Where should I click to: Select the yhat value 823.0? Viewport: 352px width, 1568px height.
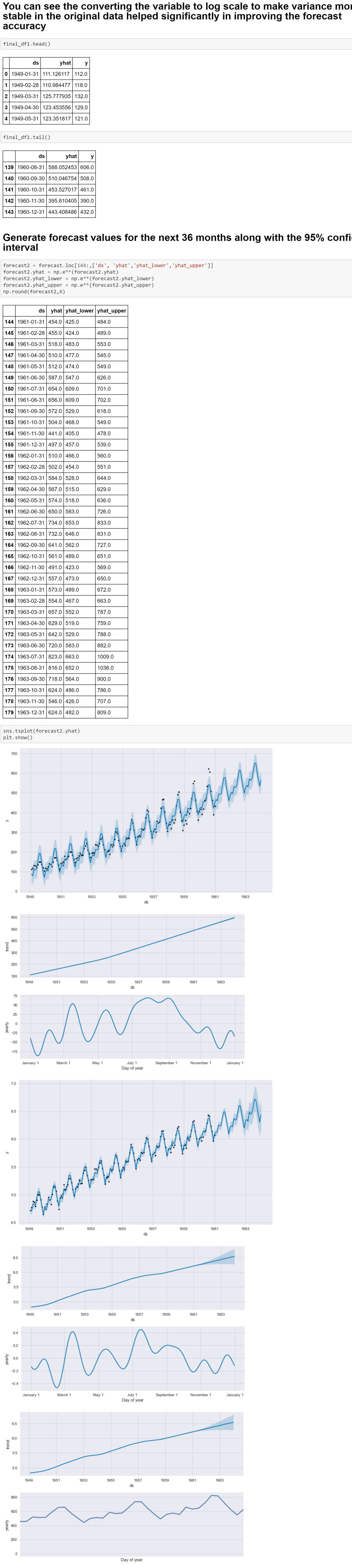pos(55,657)
